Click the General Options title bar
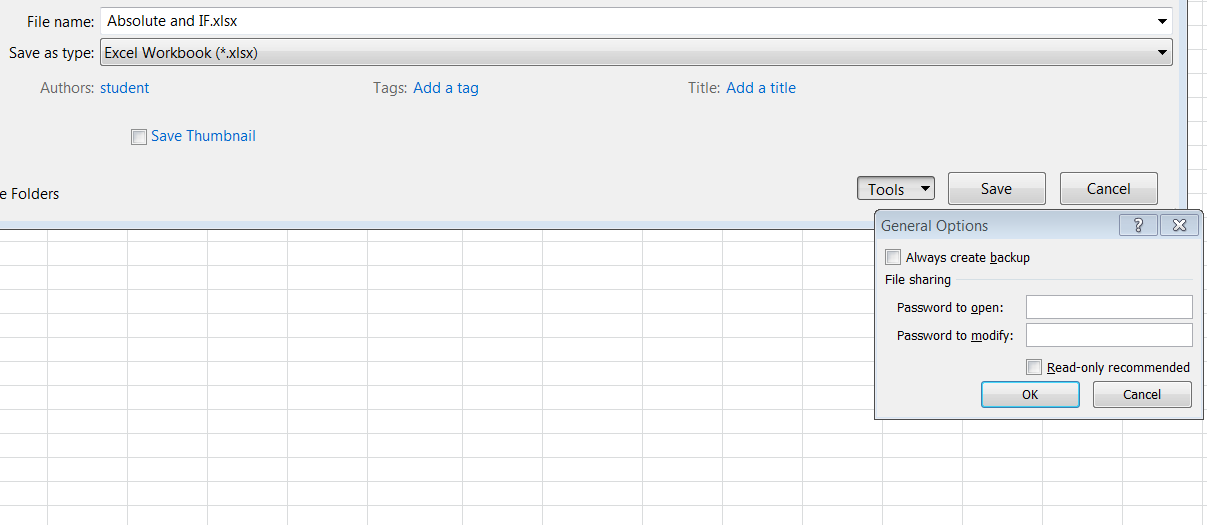Image resolution: width=1207 pixels, height=525 pixels. coord(990,226)
